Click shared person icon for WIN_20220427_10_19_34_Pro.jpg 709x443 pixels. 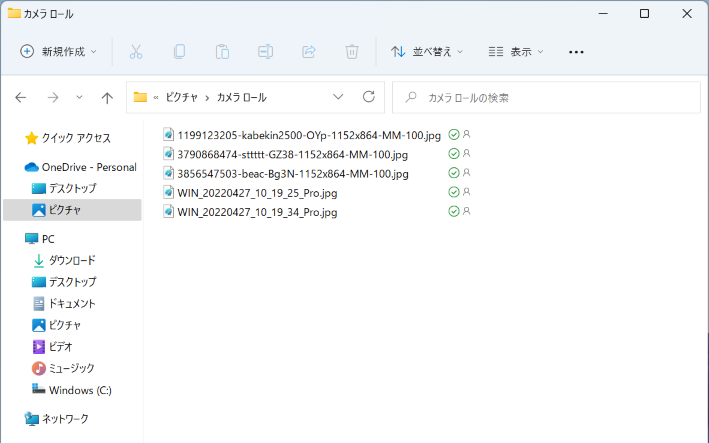467,211
